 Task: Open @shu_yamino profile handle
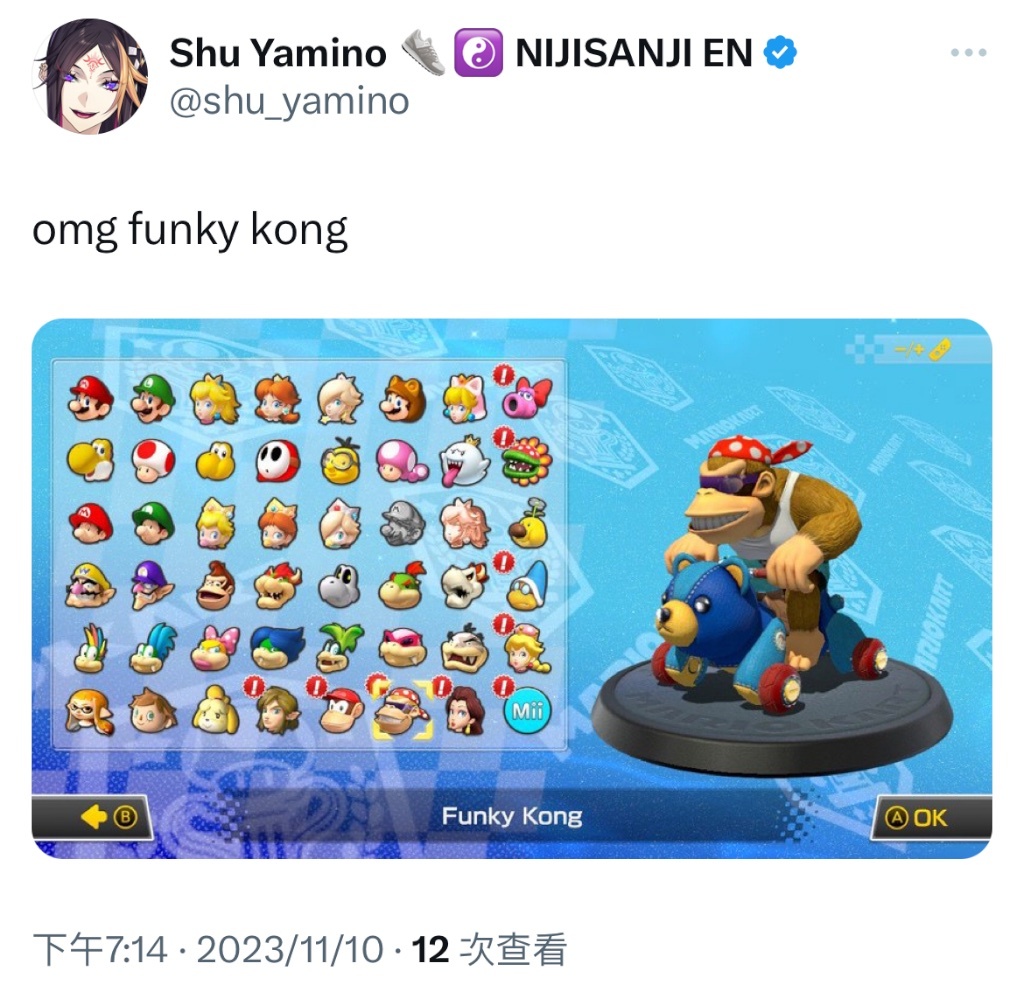289,101
